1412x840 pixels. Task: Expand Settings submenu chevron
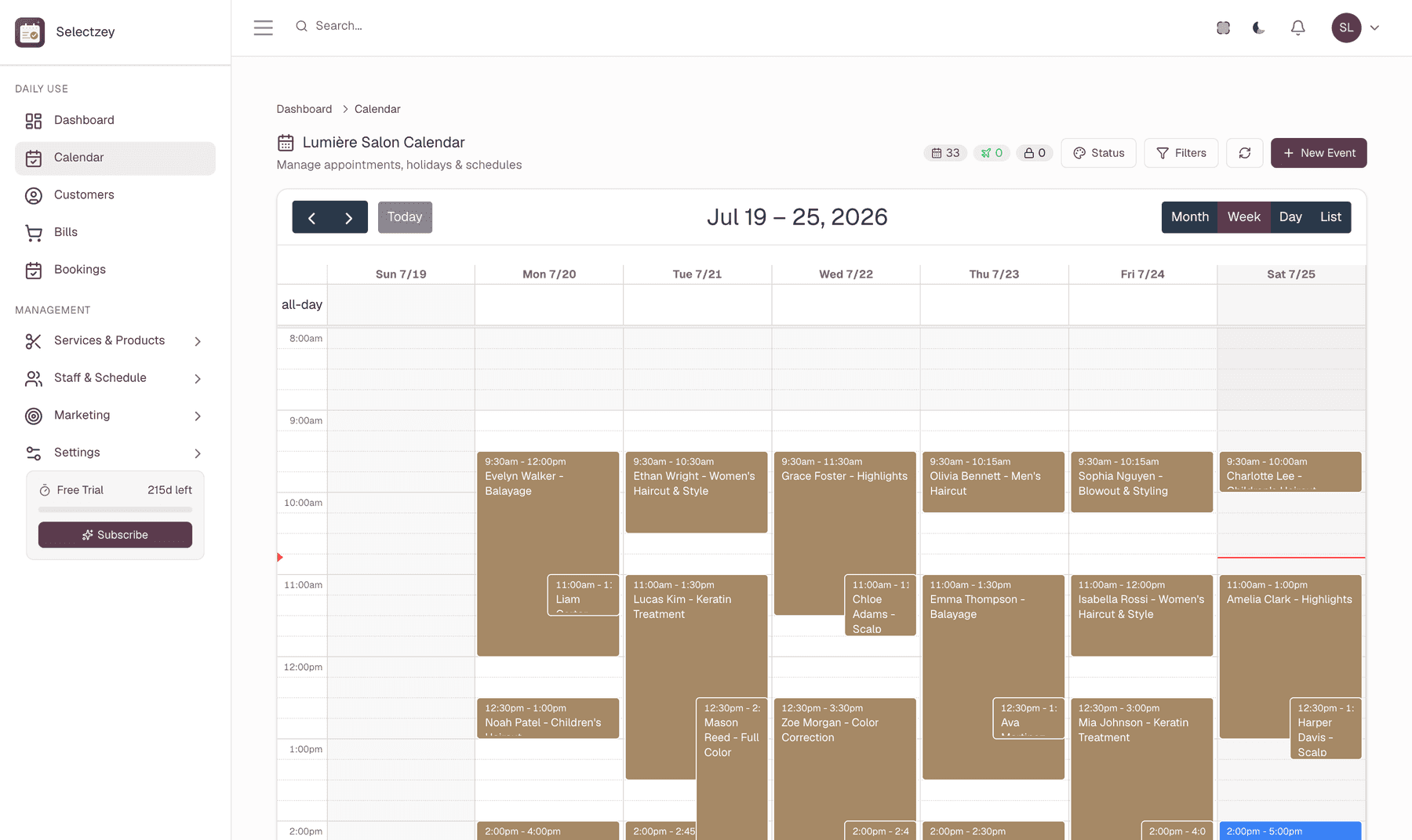pos(198,453)
